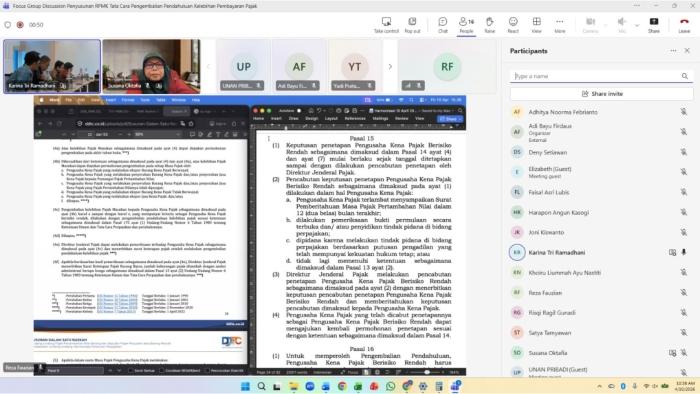Toggle Word AutoSave switch in shared screen
The image size is (700, 394).
pyautogui.click(x=299, y=110)
